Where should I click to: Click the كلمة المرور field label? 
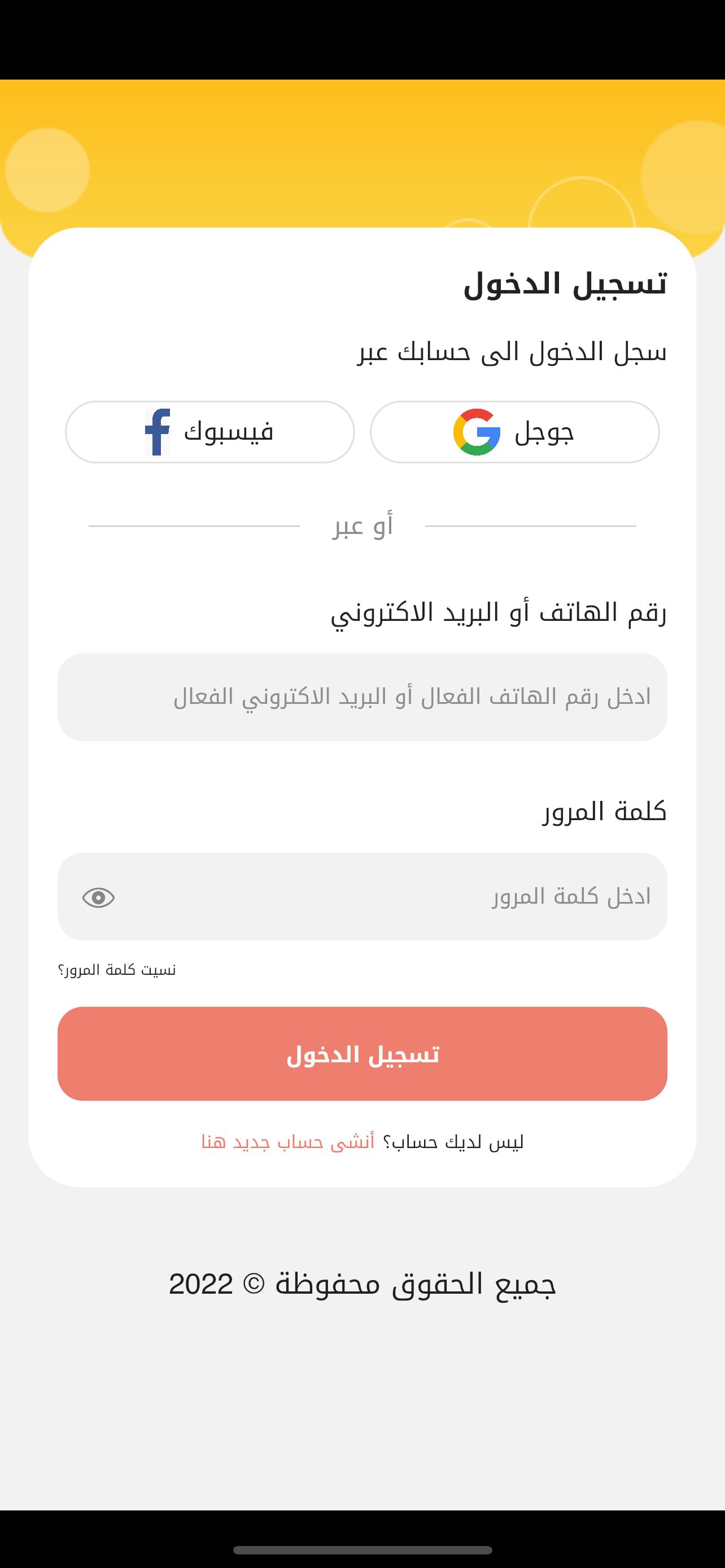coord(605,812)
